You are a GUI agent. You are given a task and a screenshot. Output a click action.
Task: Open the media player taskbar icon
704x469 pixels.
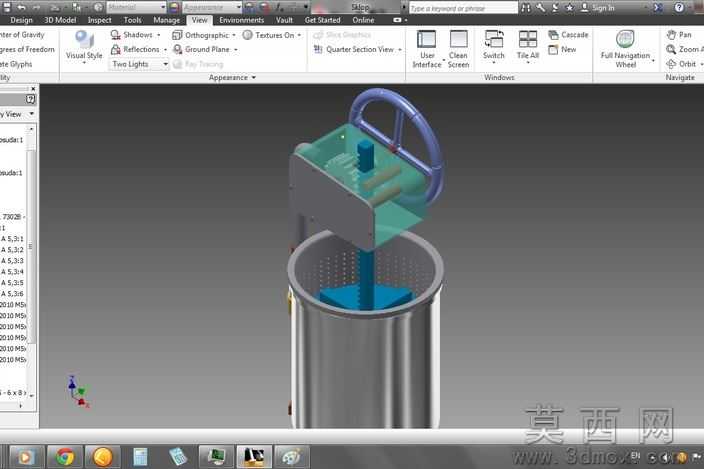tap(26, 457)
